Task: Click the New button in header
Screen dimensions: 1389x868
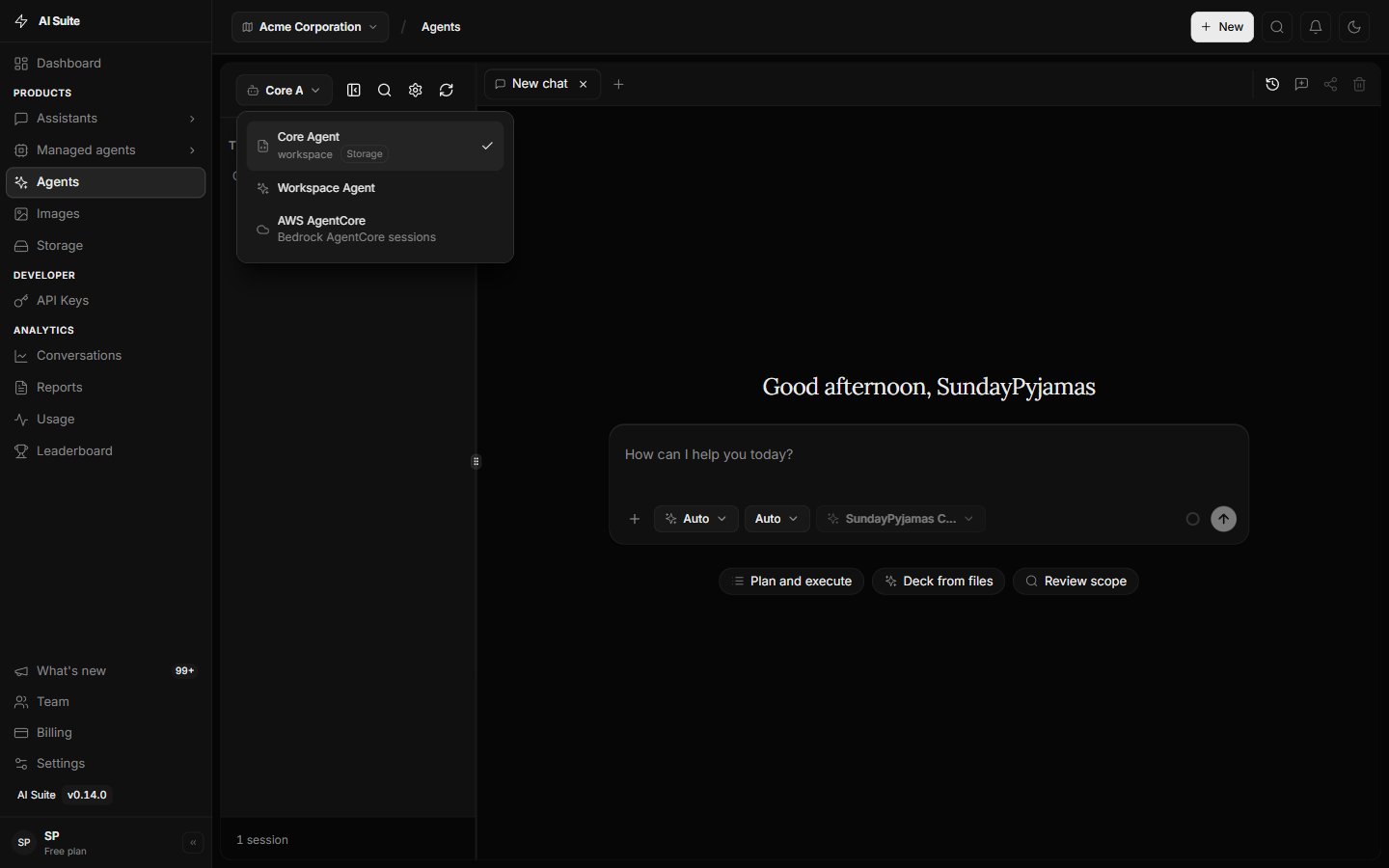Action: click(1222, 27)
